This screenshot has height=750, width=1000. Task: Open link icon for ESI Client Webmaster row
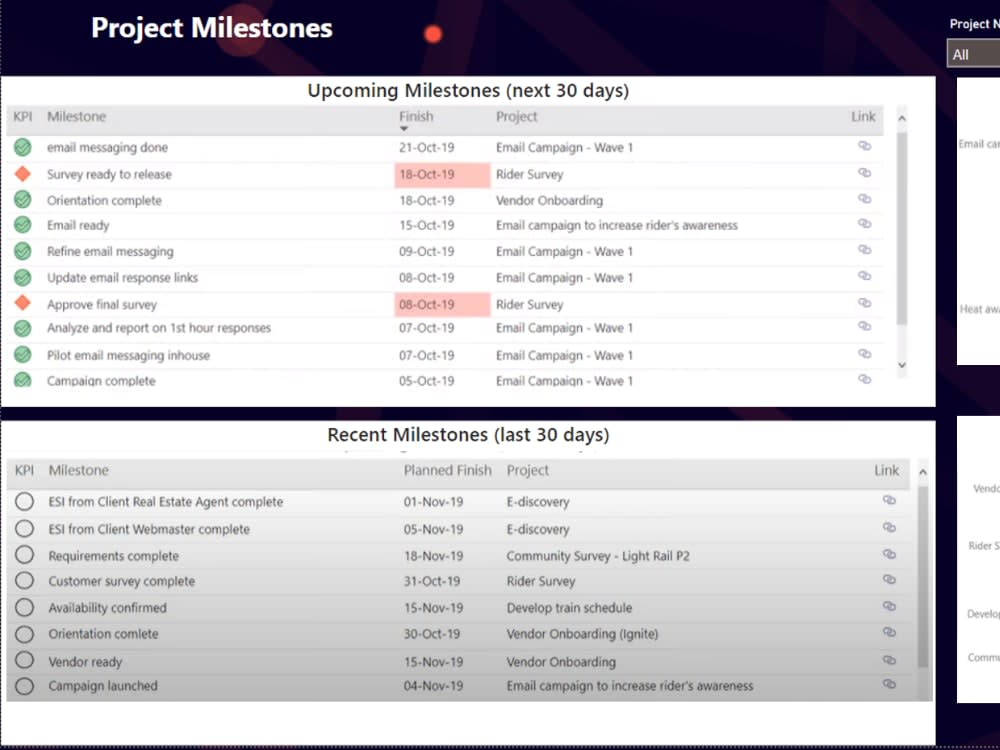click(889, 527)
